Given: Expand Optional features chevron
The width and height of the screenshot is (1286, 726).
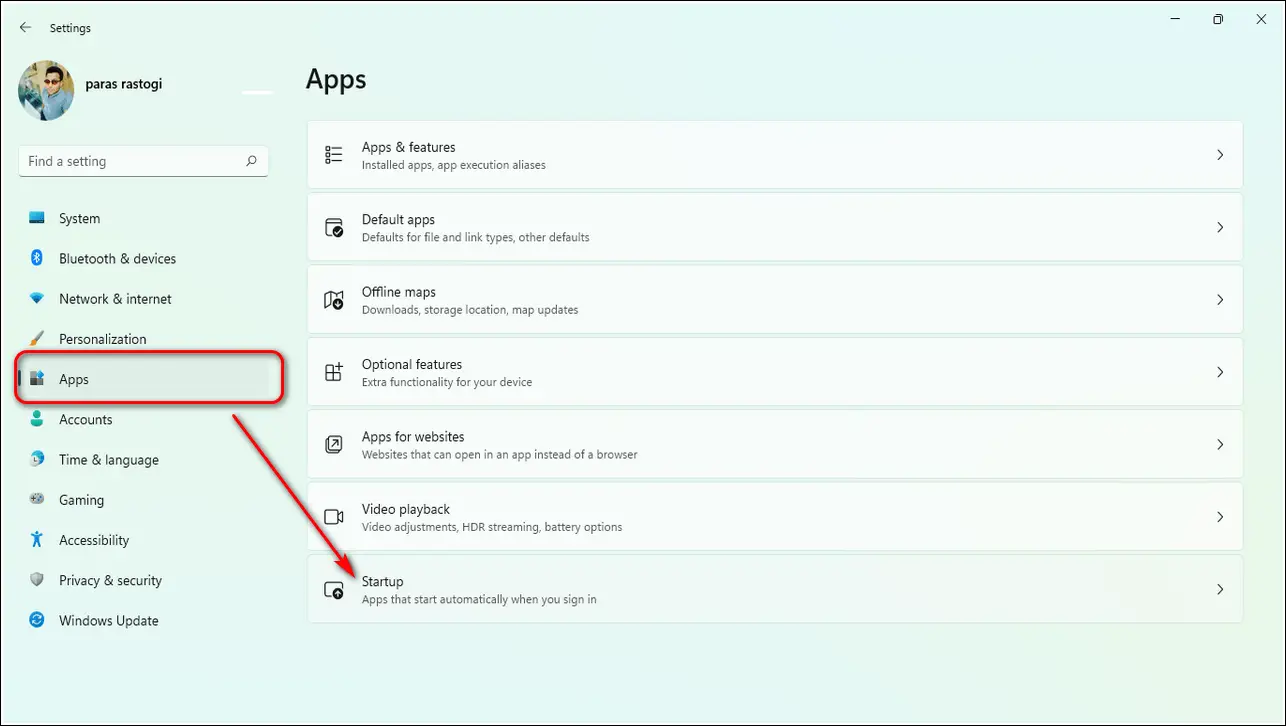Looking at the screenshot, I should click(1220, 372).
